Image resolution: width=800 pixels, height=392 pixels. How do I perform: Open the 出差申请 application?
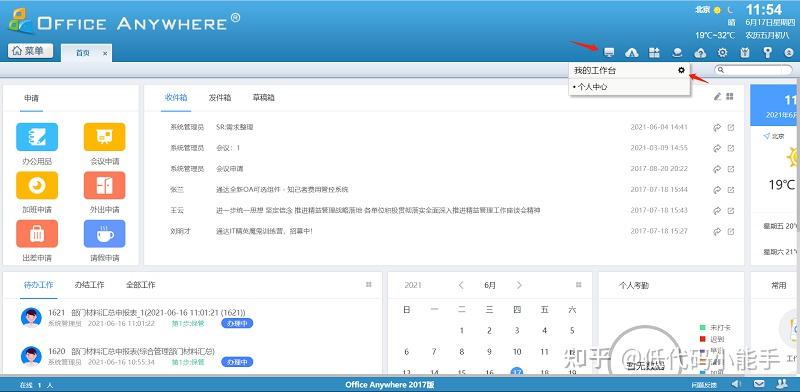pos(37,234)
